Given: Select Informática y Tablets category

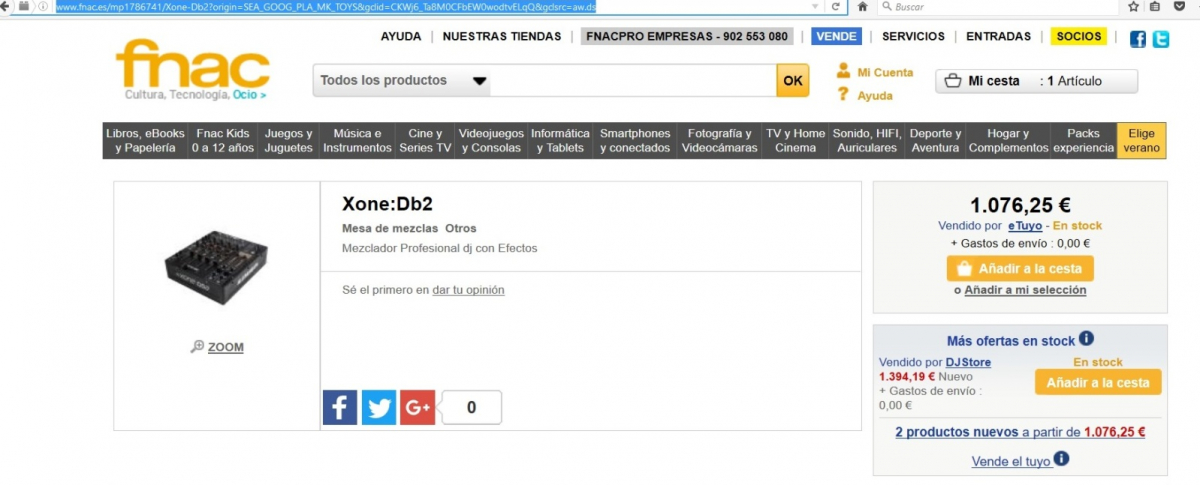Looking at the screenshot, I should (560, 141).
